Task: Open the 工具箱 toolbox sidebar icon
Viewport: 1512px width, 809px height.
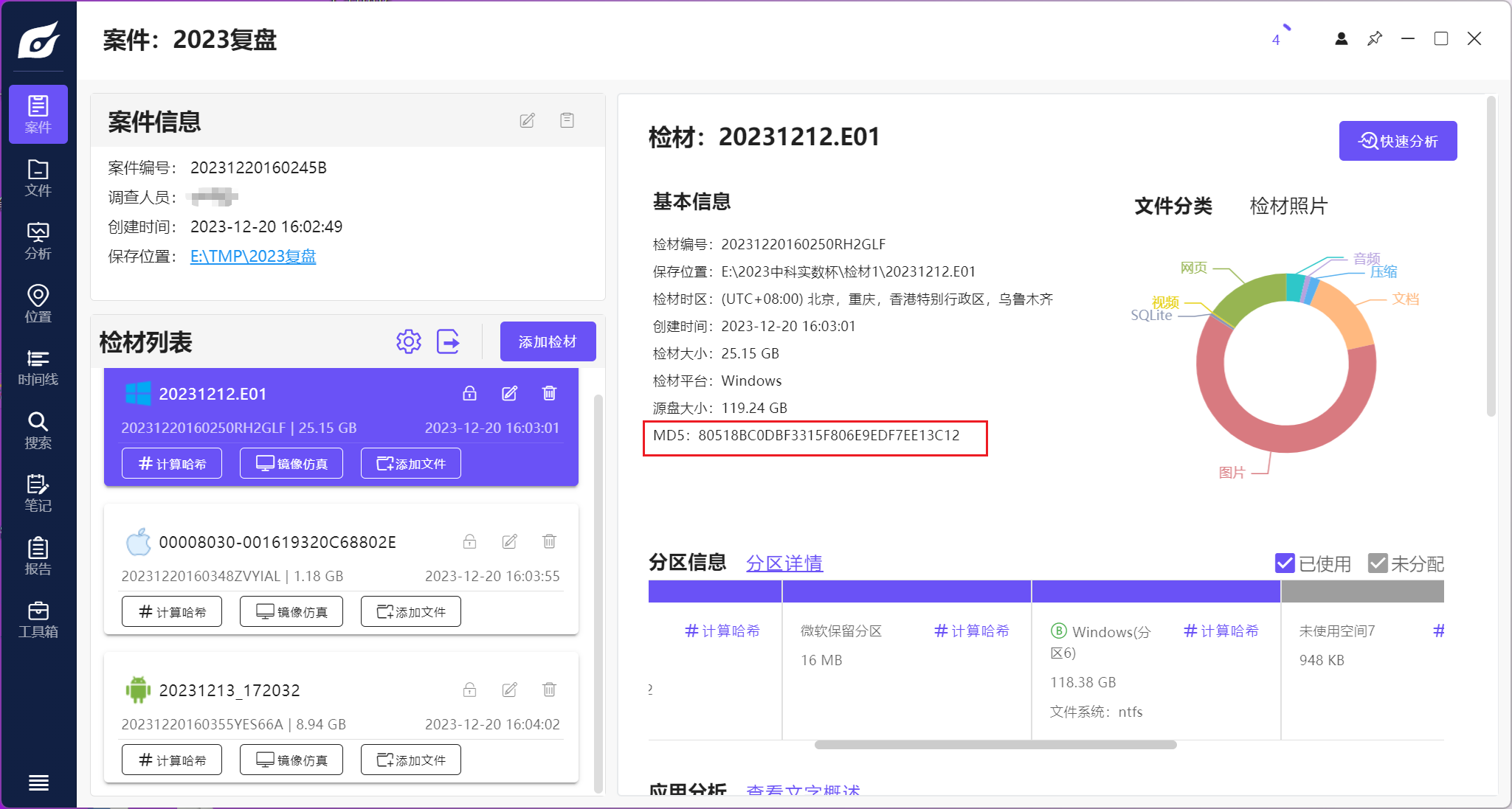Action: 38,619
